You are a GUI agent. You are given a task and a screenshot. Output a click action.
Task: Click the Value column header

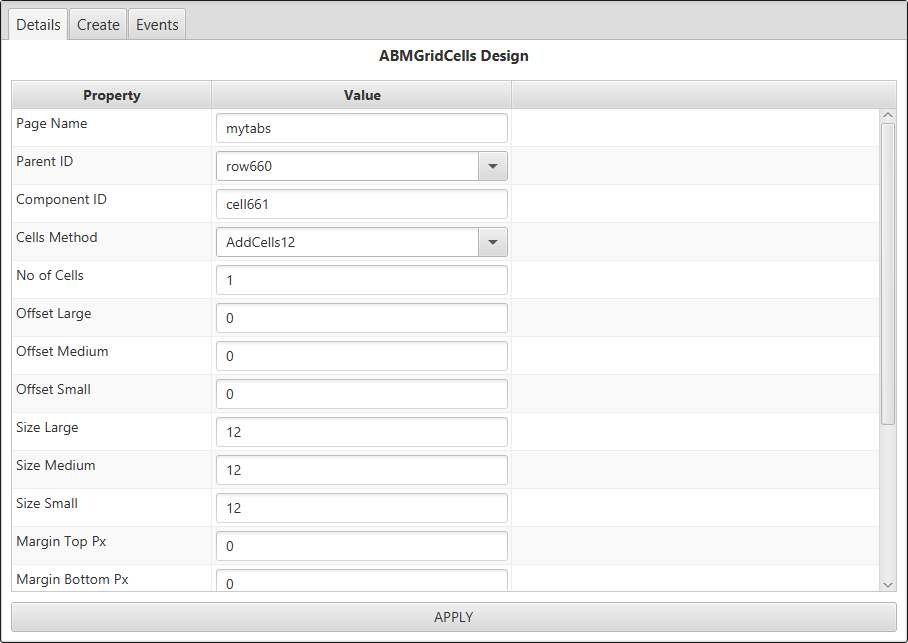362,95
